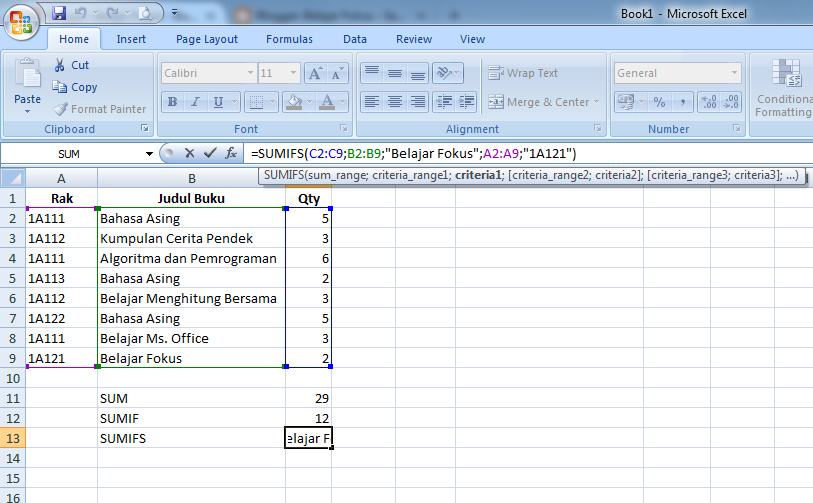Open the Fill Color dropdown arrow
813x503 pixels.
pyautogui.click(x=310, y=102)
